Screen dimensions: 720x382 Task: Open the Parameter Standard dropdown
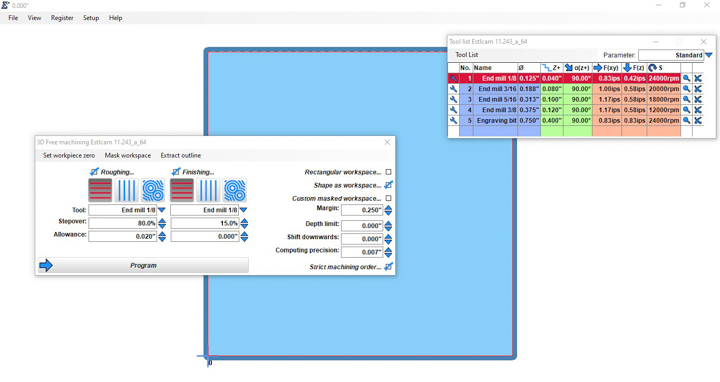click(709, 55)
